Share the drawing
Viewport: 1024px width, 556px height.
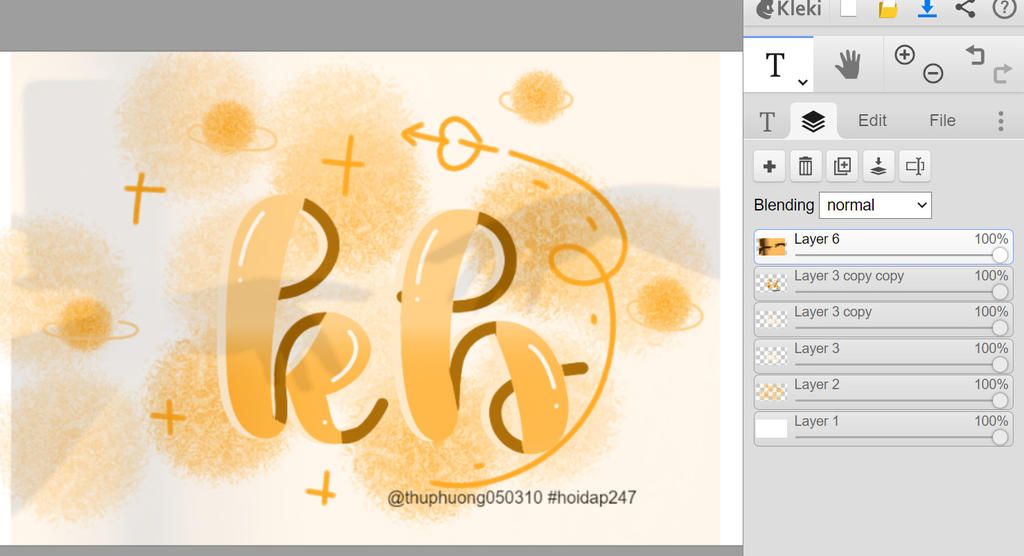click(965, 8)
